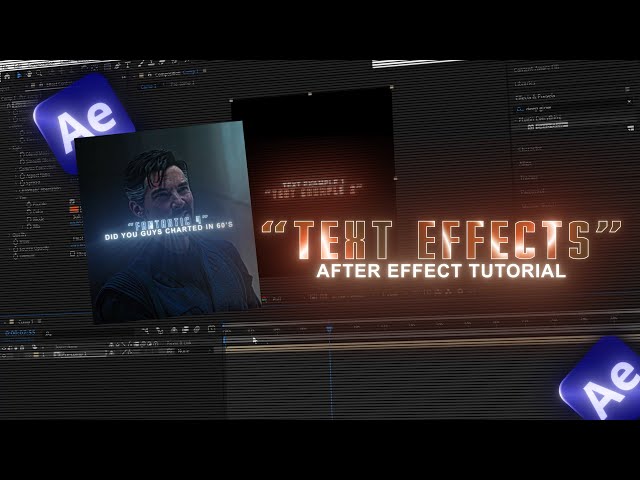Click the blue current-time indicator on the ruler
This screenshot has height=480, width=640.
(329, 328)
